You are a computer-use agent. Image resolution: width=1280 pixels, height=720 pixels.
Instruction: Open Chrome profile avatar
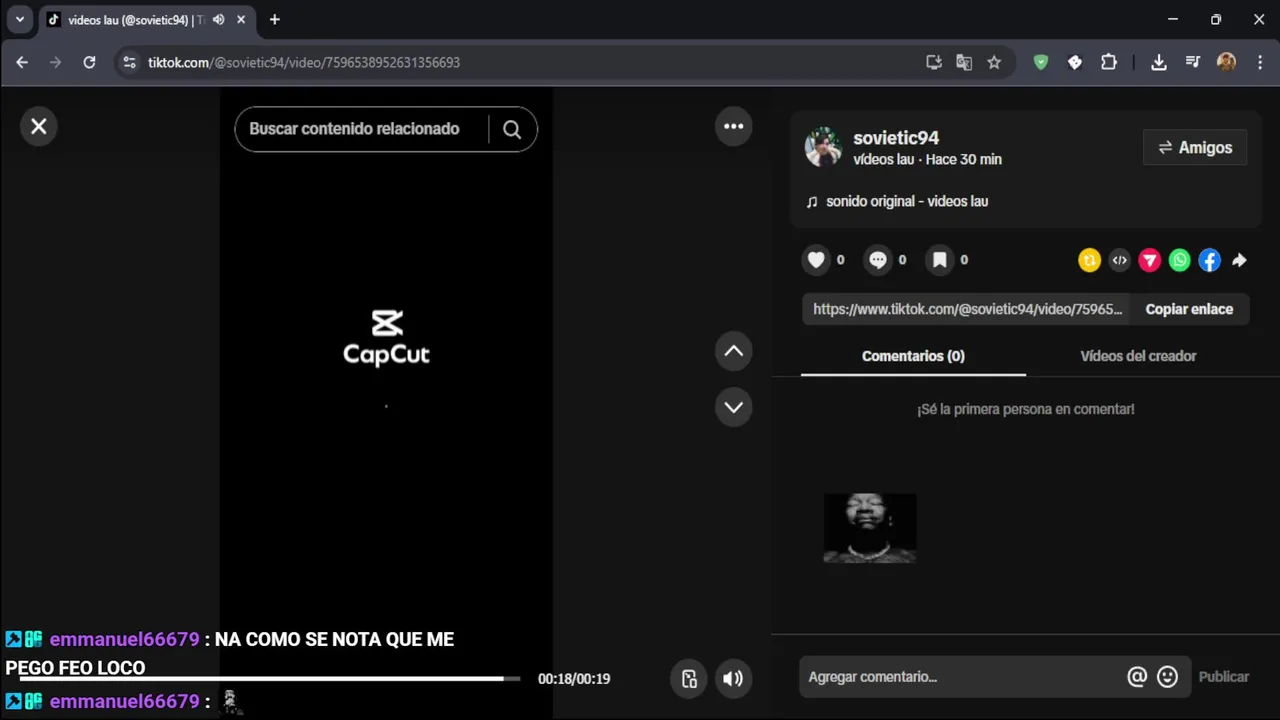point(1227,62)
